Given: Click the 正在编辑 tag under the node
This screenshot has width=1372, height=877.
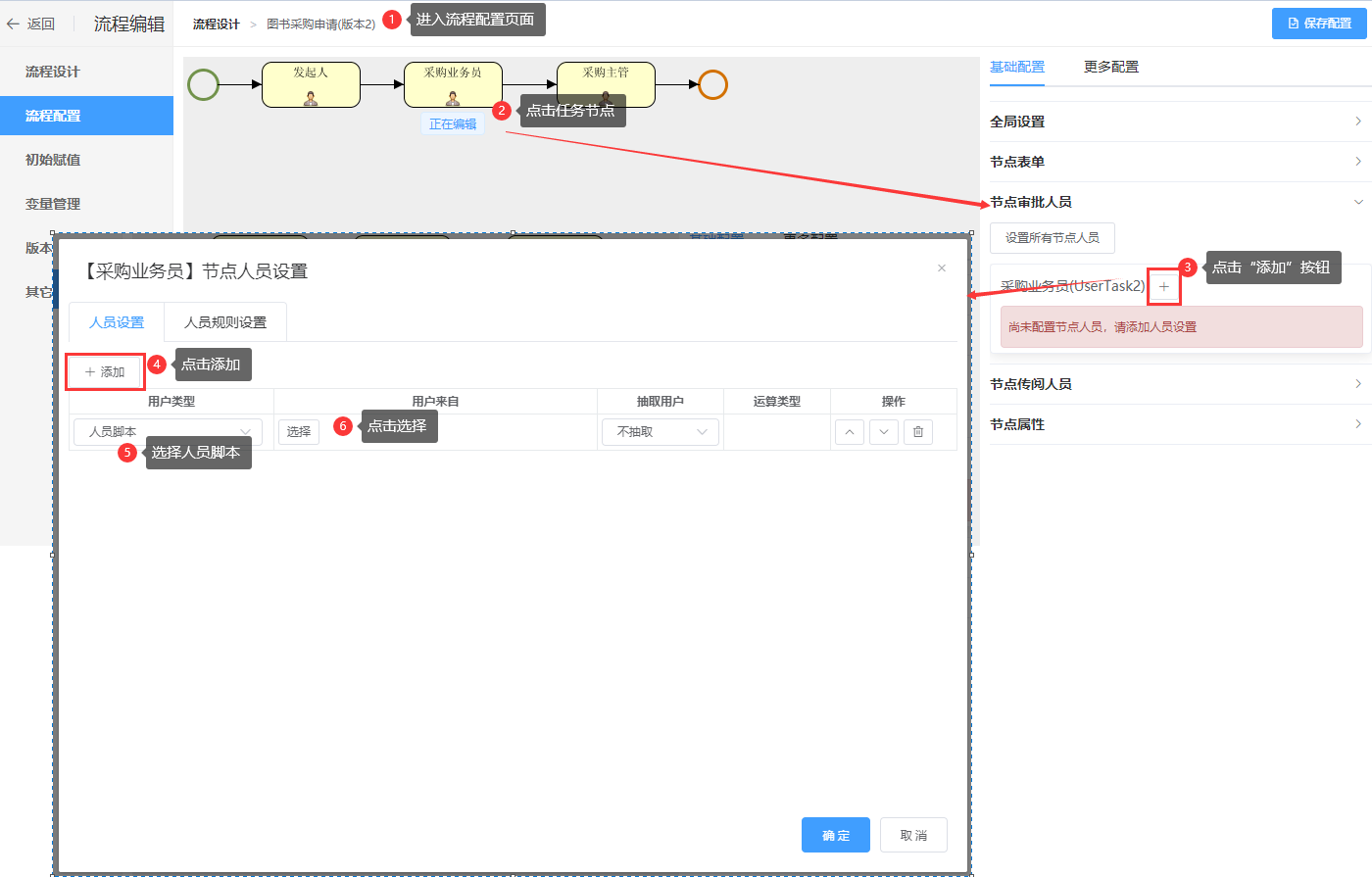Looking at the screenshot, I should [453, 124].
